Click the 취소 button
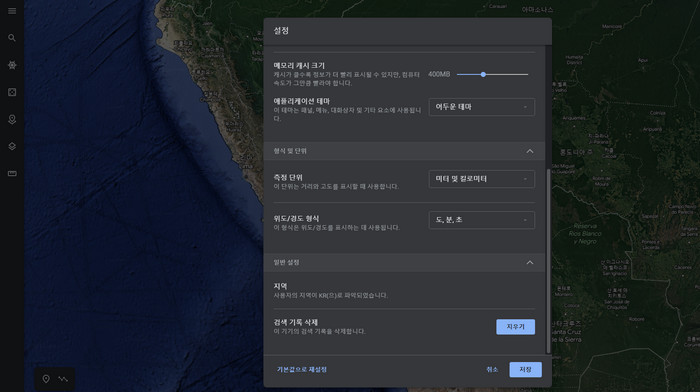The height and width of the screenshot is (392, 700). tap(492, 370)
